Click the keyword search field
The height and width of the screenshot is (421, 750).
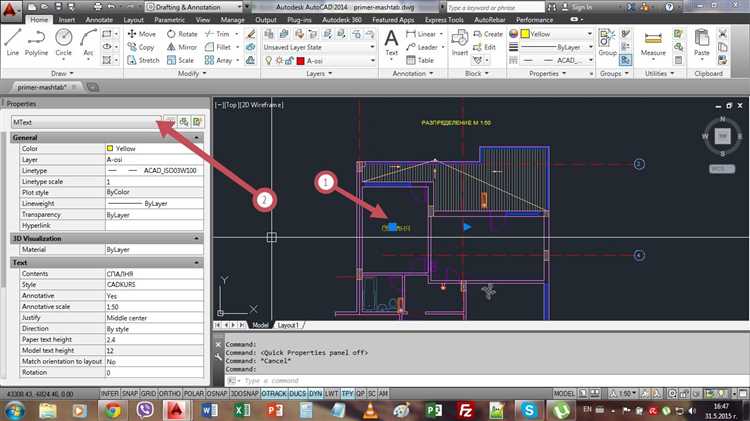coord(495,7)
